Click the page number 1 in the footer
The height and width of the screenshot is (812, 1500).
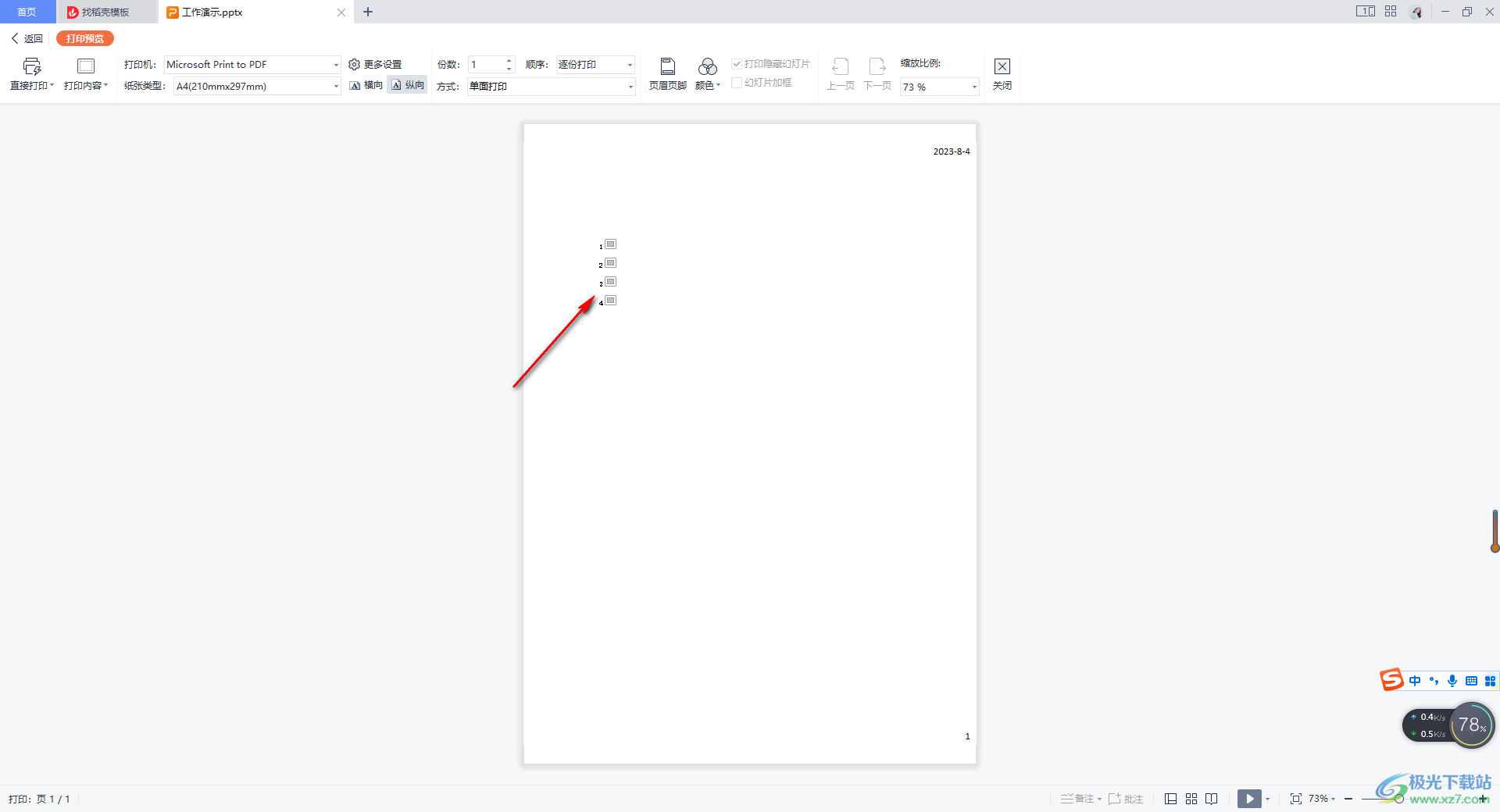[967, 736]
